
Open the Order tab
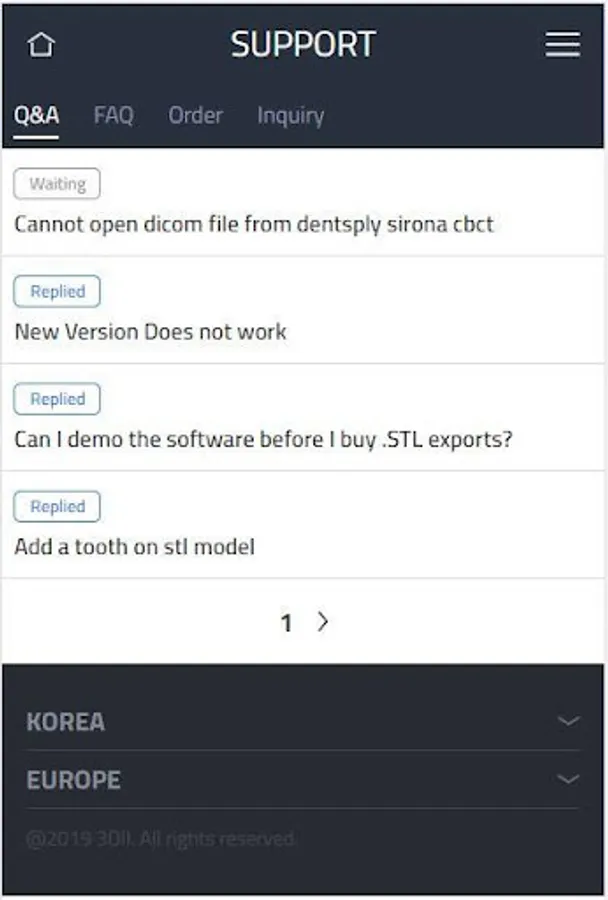pyautogui.click(x=195, y=115)
